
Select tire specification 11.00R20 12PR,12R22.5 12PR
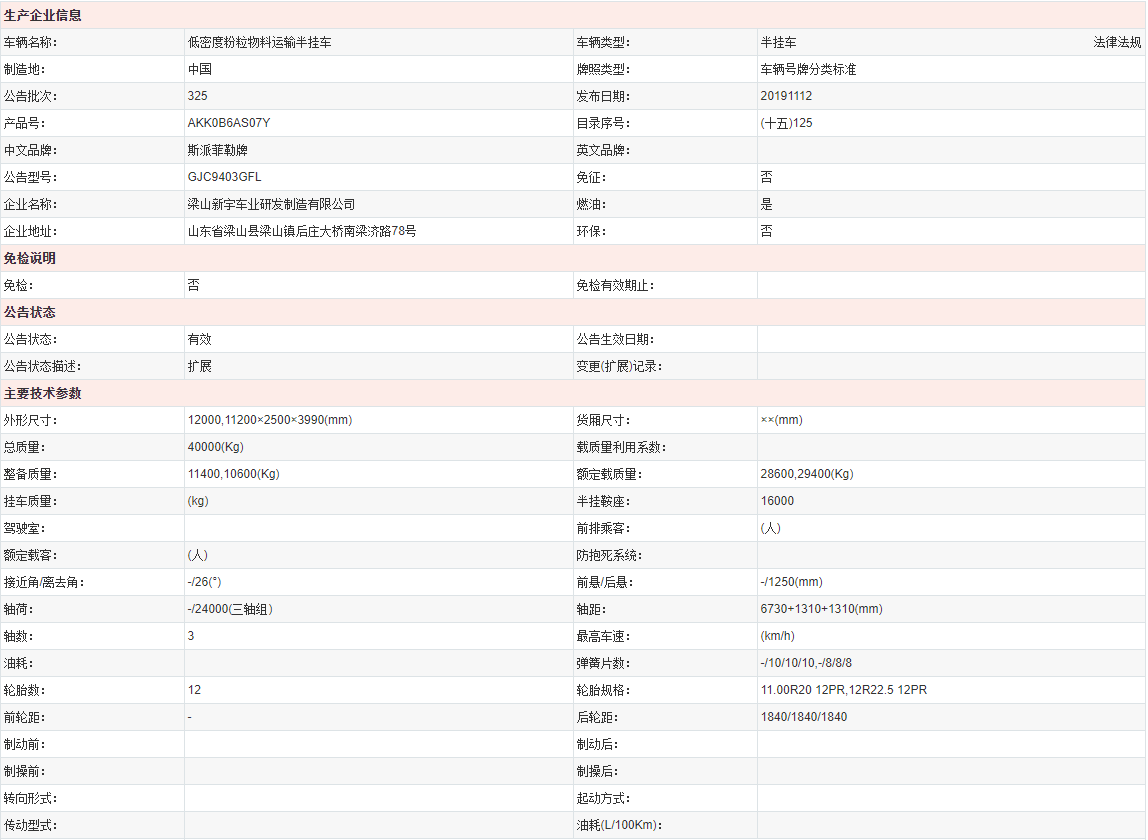coord(843,690)
